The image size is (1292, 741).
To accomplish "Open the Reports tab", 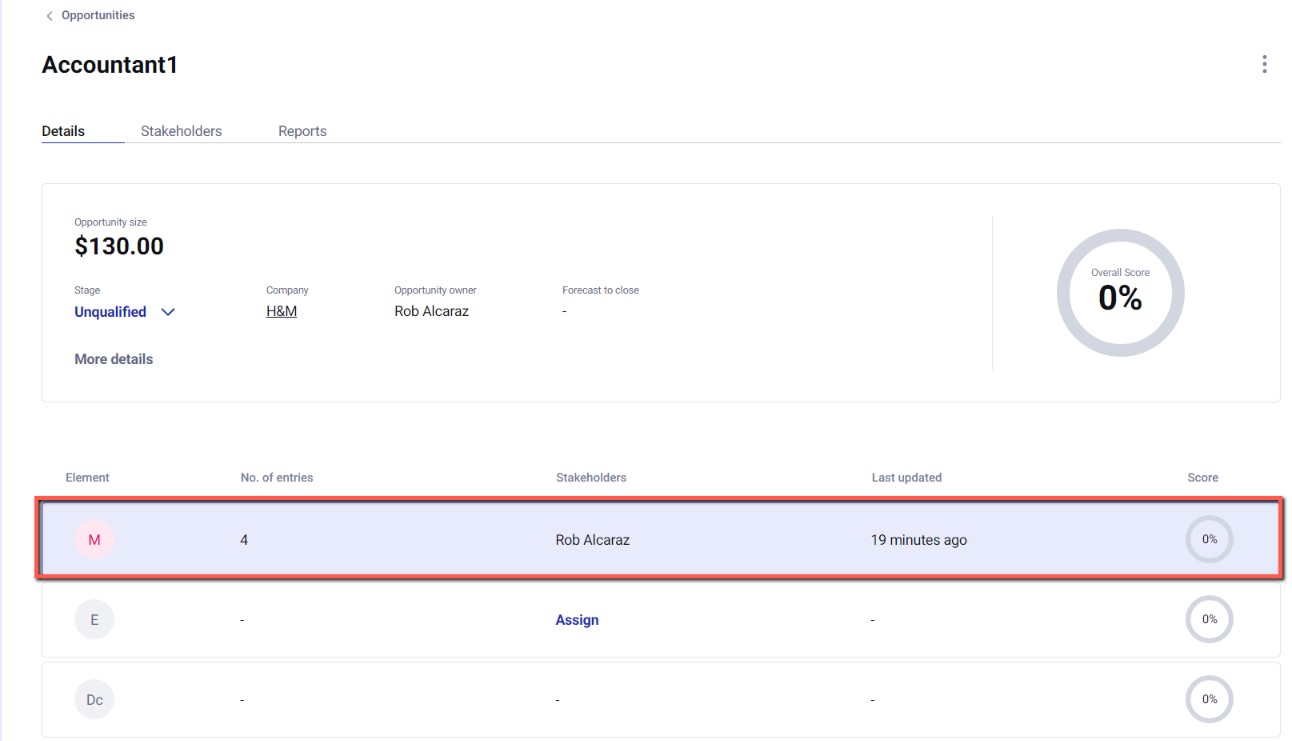I will pos(302,131).
